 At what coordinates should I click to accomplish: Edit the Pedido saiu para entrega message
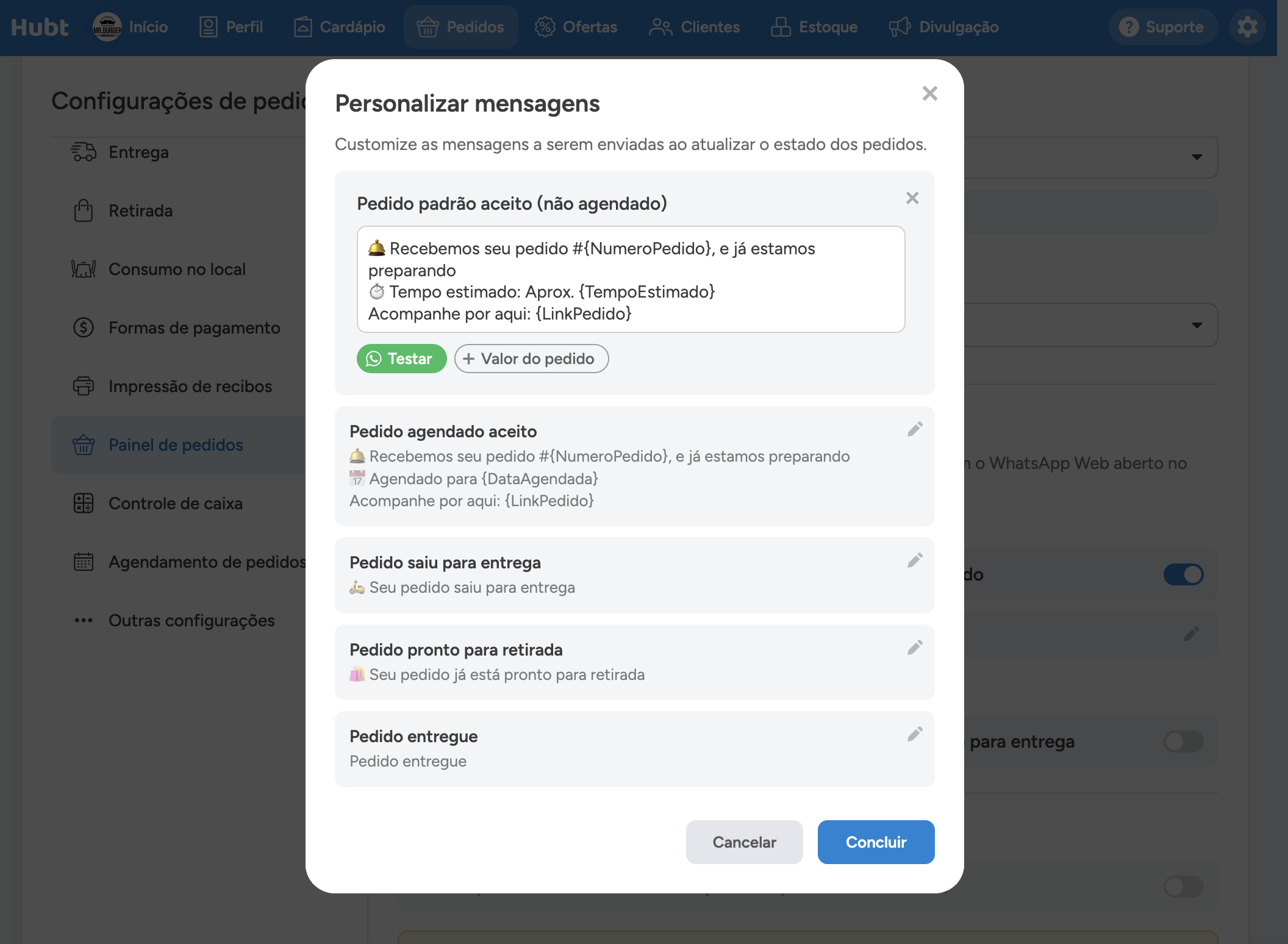(915, 560)
